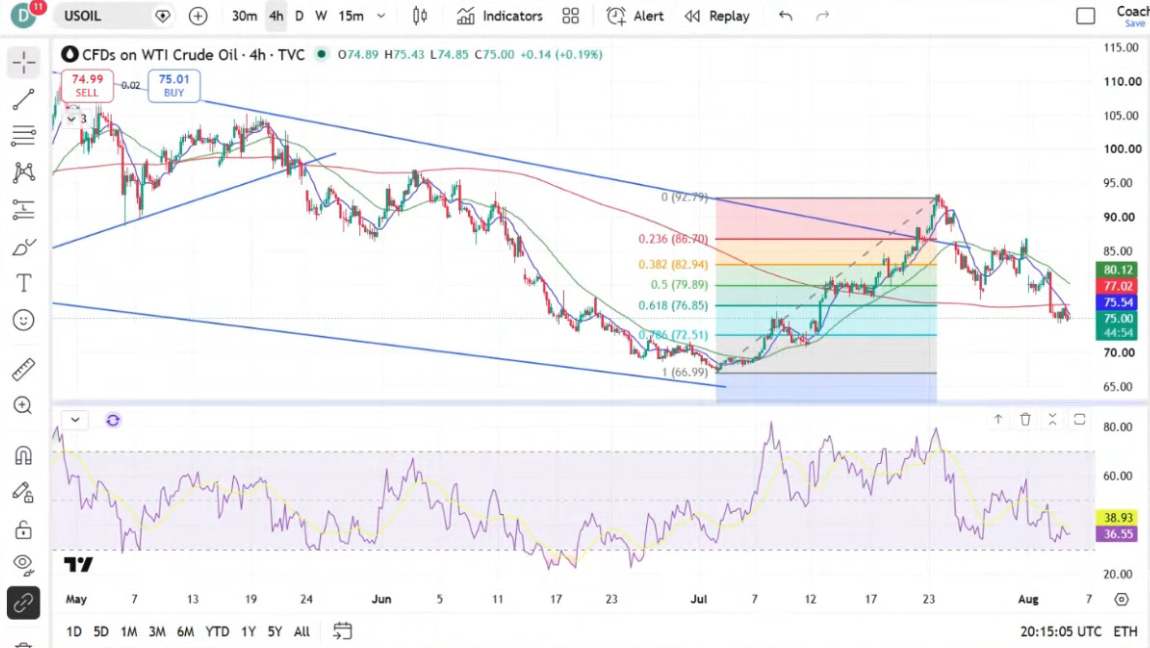Screen dimensions: 1150x648
Task: Change the candlestick chart type
Action: click(x=420, y=16)
